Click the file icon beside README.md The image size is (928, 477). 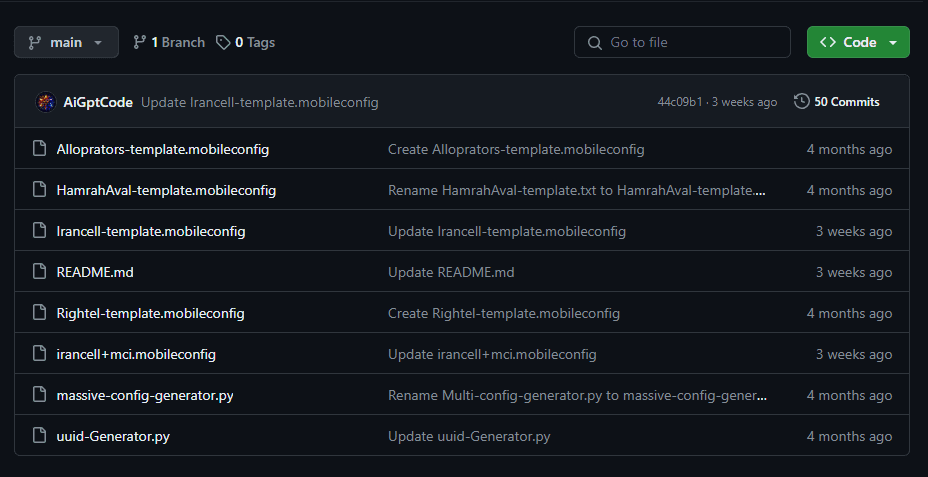point(40,272)
